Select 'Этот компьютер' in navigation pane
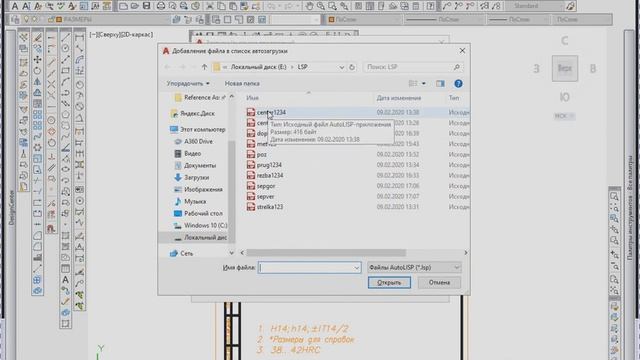Image resolution: width=640 pixels, height=360 pixels. (202, 129)
